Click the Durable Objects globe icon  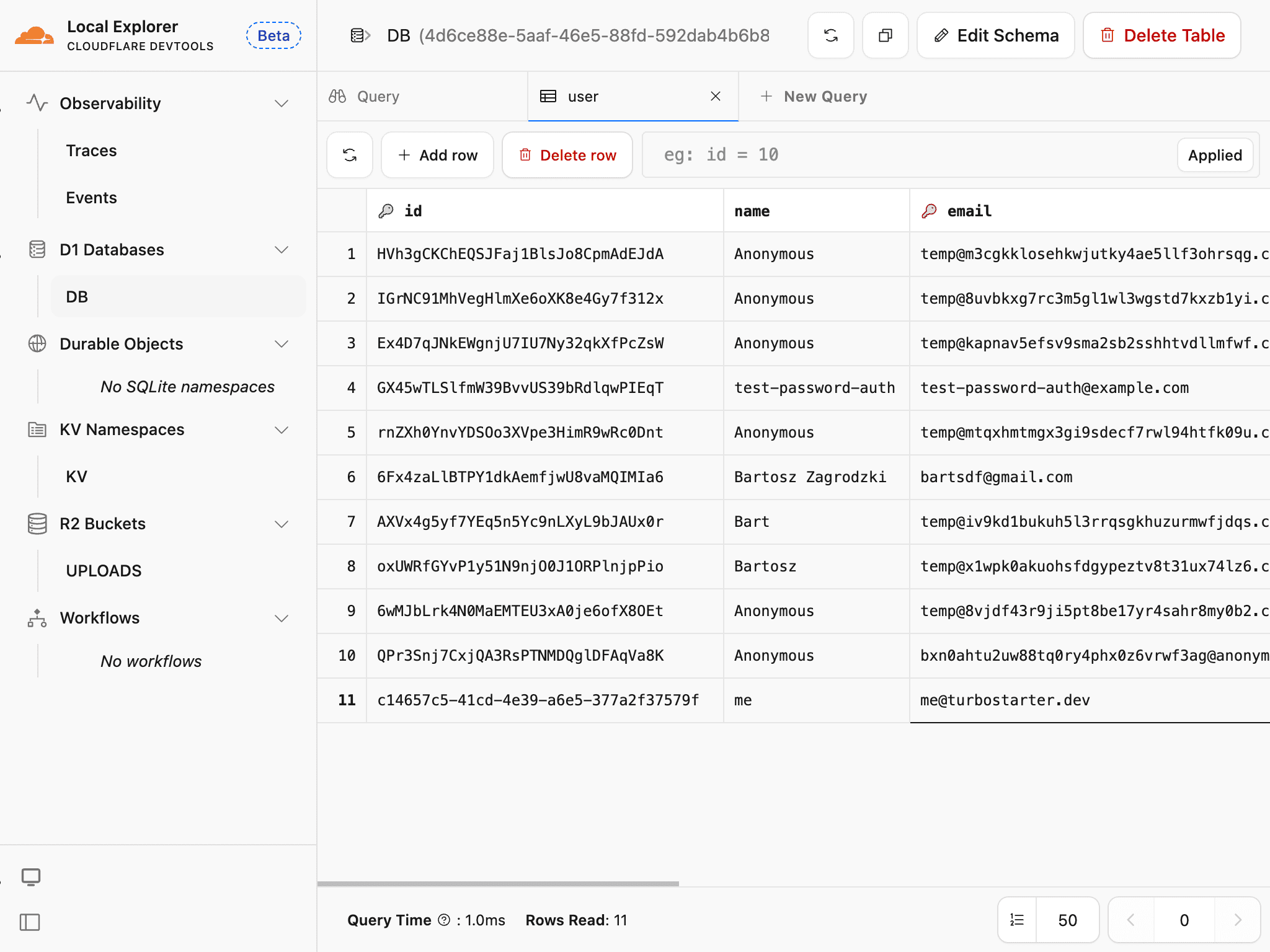[37, 343]
